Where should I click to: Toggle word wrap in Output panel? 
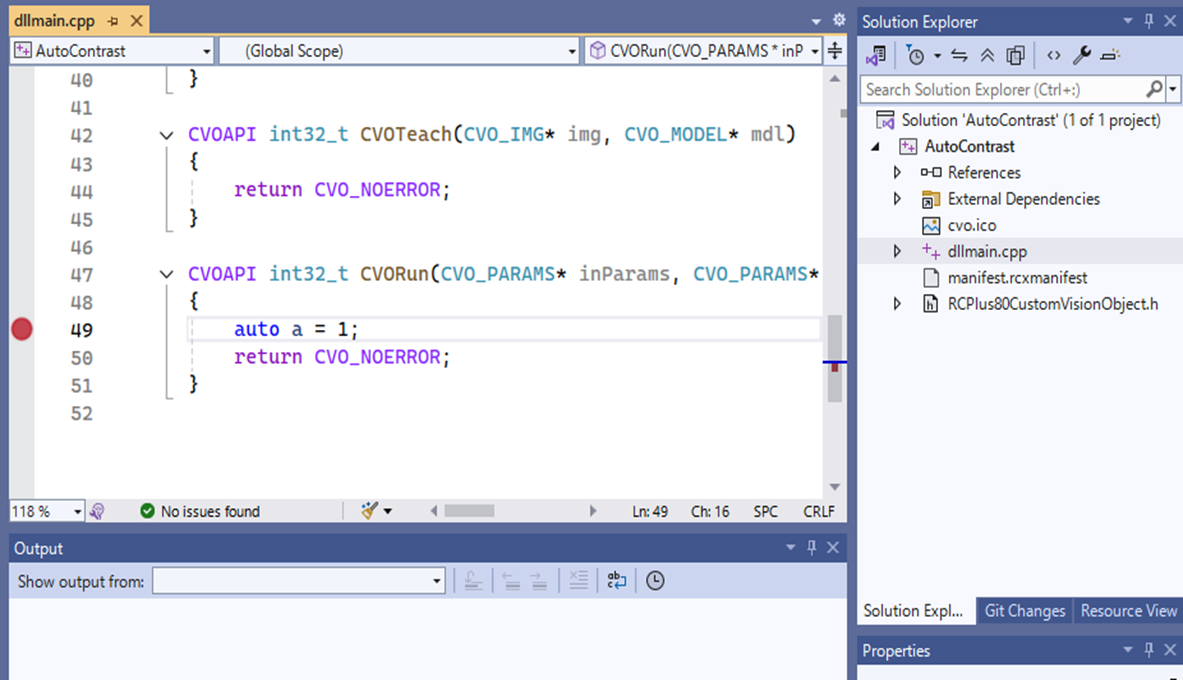(x=617, y=581)
